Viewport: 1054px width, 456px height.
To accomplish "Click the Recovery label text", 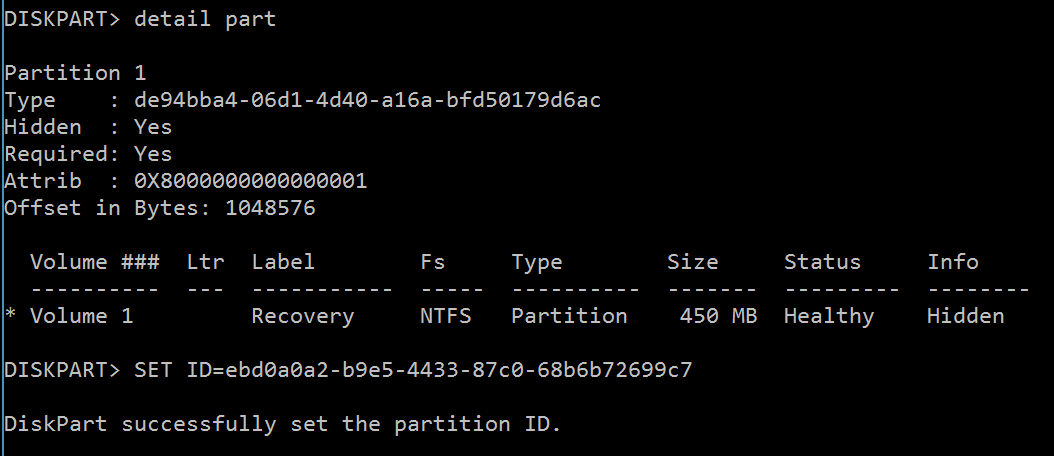I will point(302,316).
